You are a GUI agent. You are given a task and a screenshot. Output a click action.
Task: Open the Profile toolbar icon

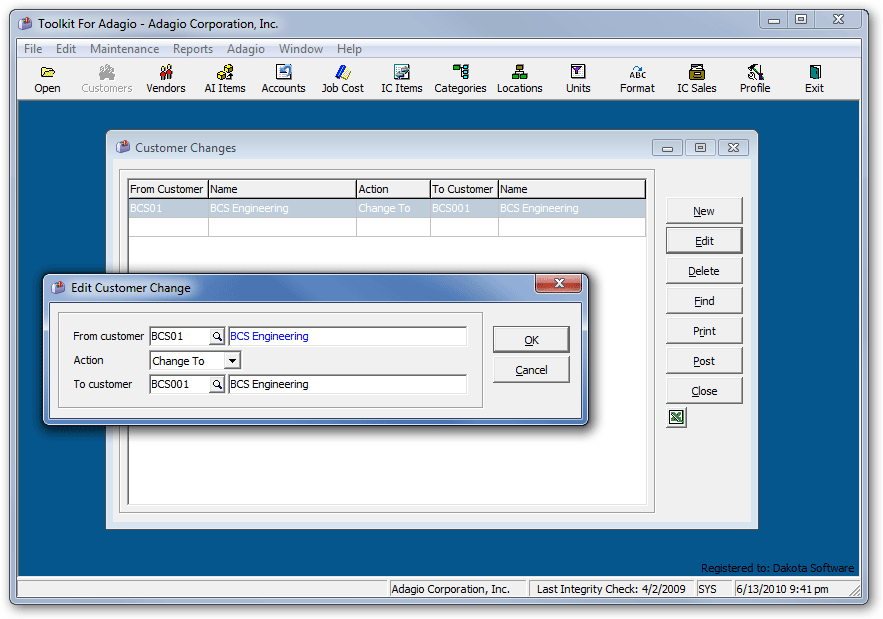(755, 79)
